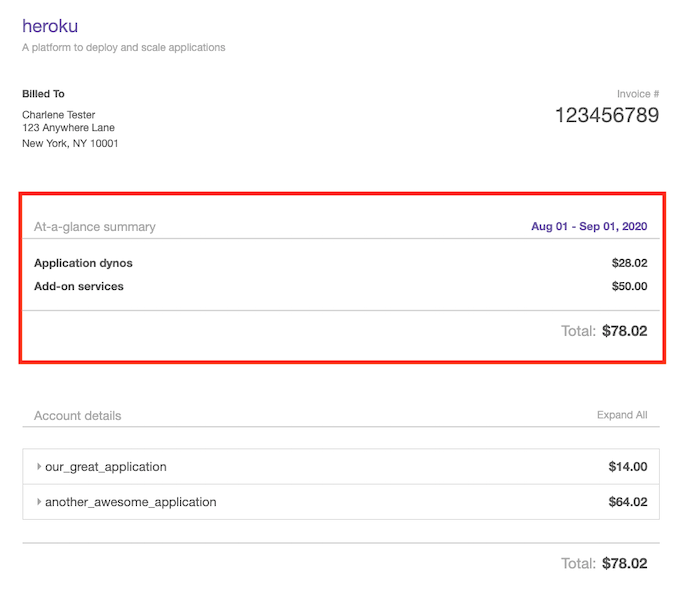Click the Account details heading
The image size is (674, 612).
pyautogui.click(x=77, y=416)
